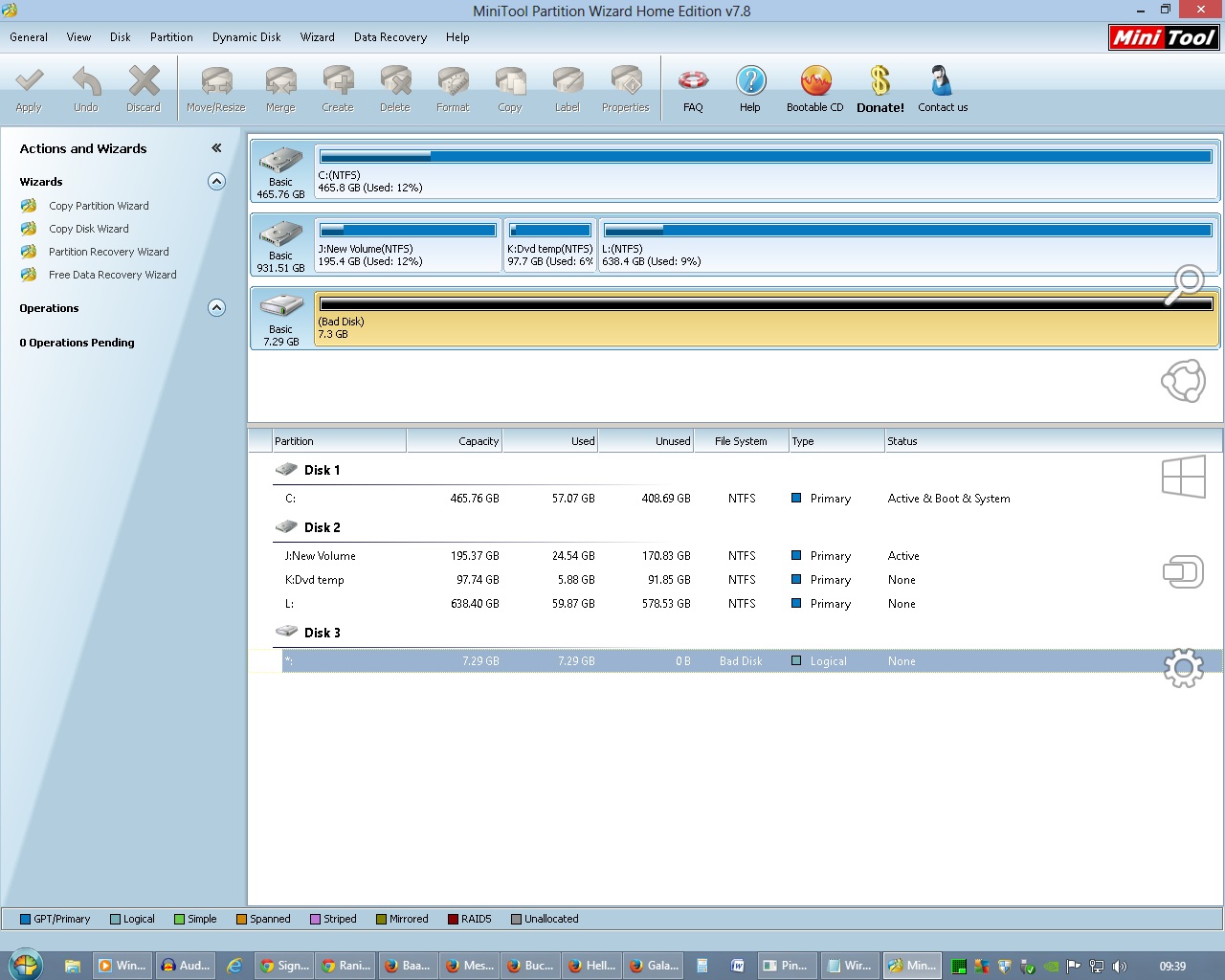This screenshot has width=1225, height=980.
Task: Switch to the Pin... taskbar window
Action: [787, 966]
